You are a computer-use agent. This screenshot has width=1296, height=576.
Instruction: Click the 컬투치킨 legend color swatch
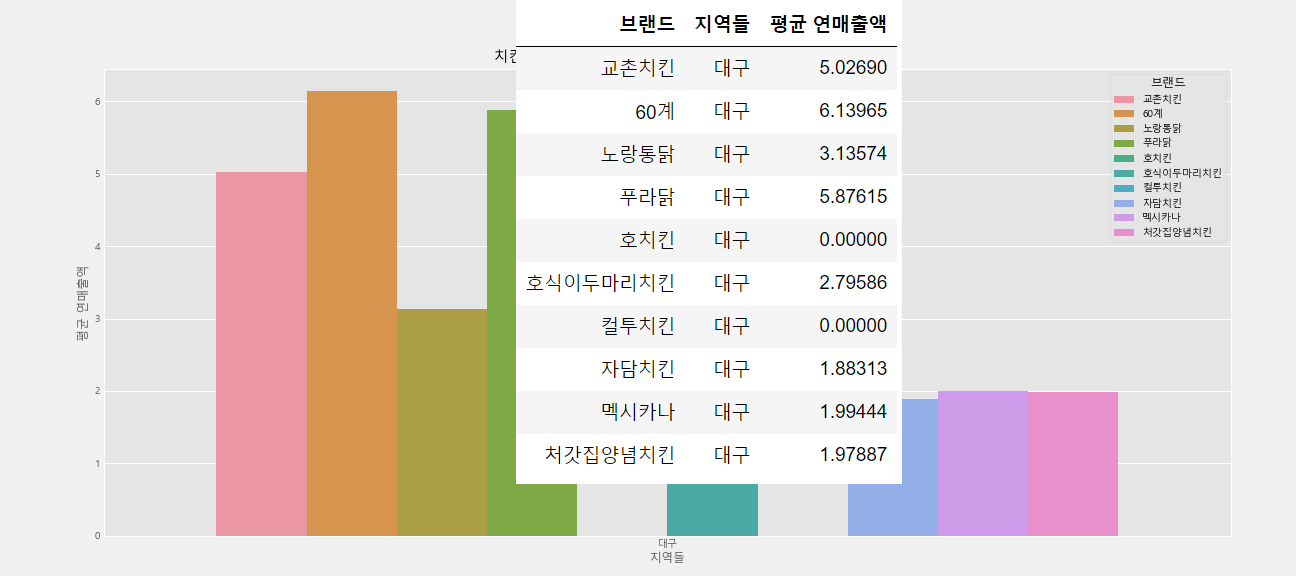coord(1125,187)
